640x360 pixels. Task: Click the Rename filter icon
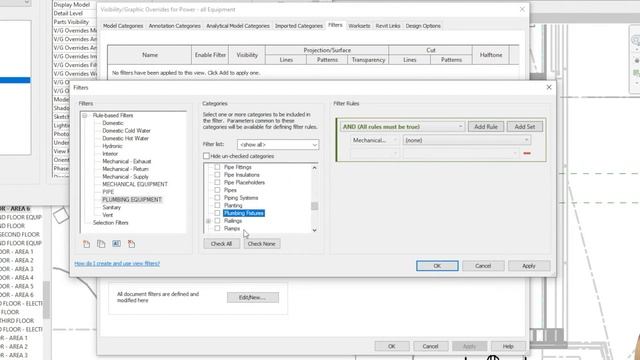pyautogui.click(x=116, y=244)
